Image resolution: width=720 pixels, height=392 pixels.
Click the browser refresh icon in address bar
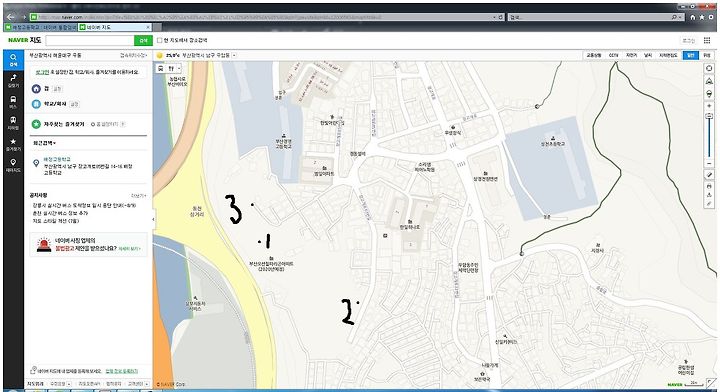point(501,17)
